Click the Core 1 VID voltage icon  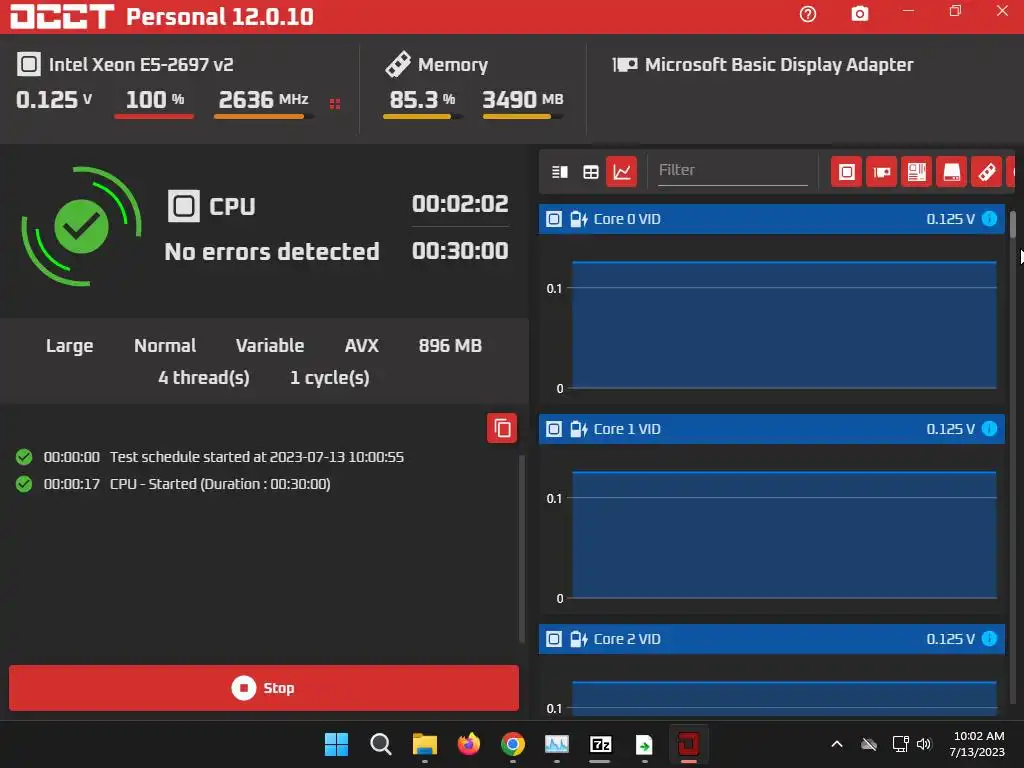point(579,429)
